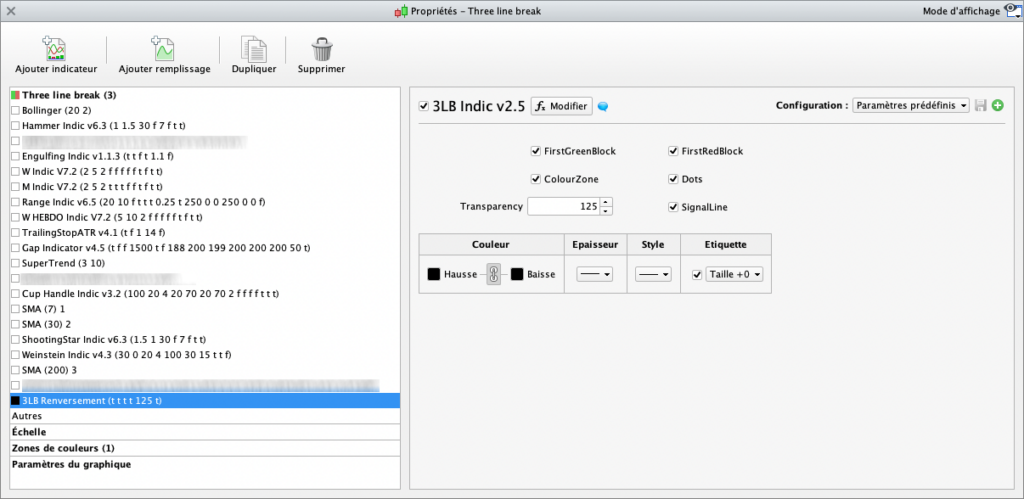This screenshot has height=499, width=1024.
Task: Click the Transparency value field
Action: pos(564,207)
